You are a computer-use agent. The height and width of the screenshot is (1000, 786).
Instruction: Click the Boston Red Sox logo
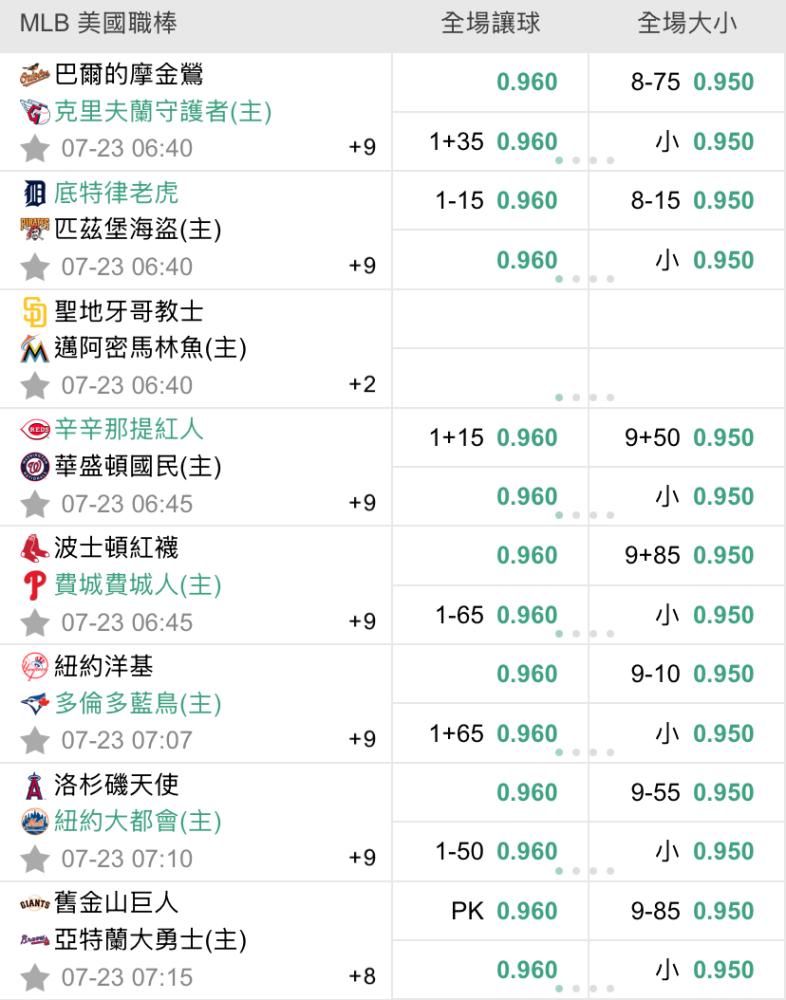pyautogui.click(x=34, y=548)
